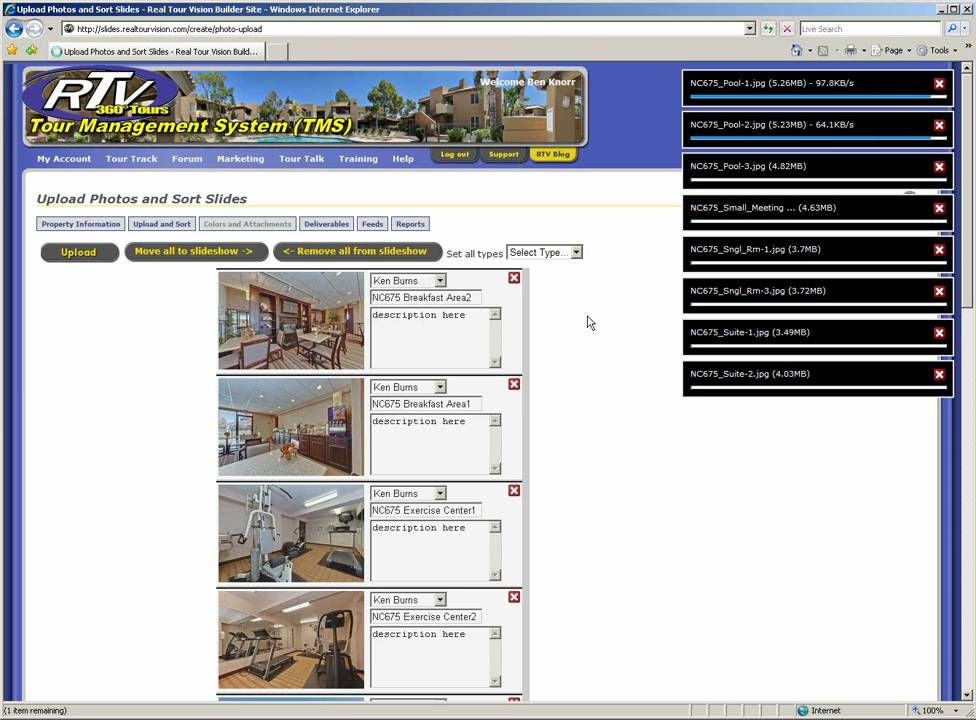Refresh the page in Internet Explorer
976x720 pixels.
768,29
